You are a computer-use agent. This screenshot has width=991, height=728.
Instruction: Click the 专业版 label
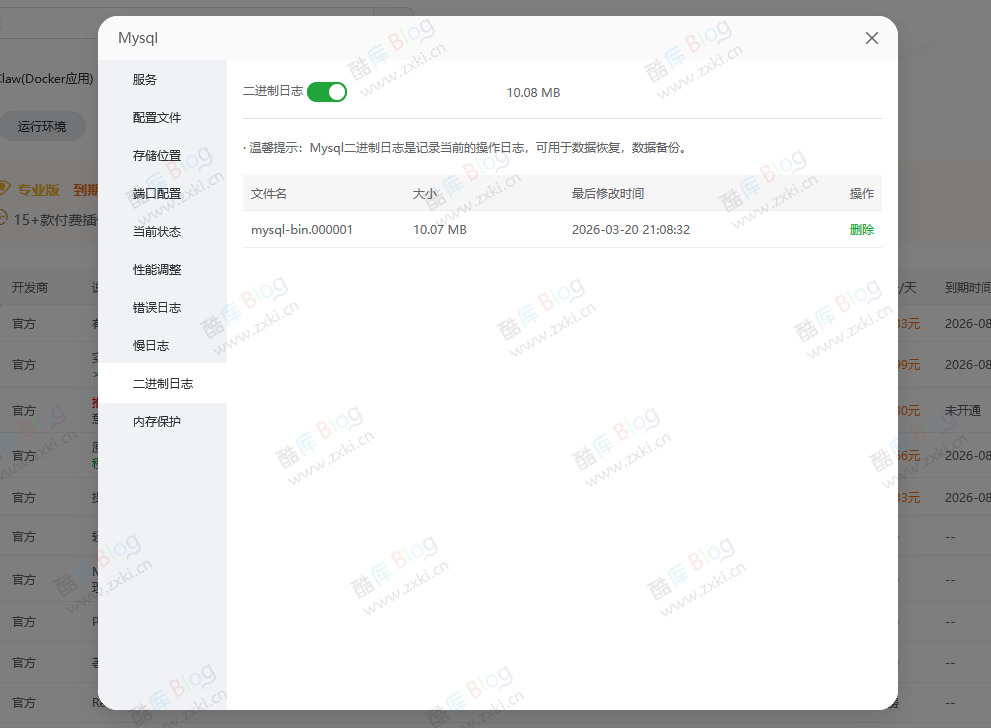(x=38, y=188)
